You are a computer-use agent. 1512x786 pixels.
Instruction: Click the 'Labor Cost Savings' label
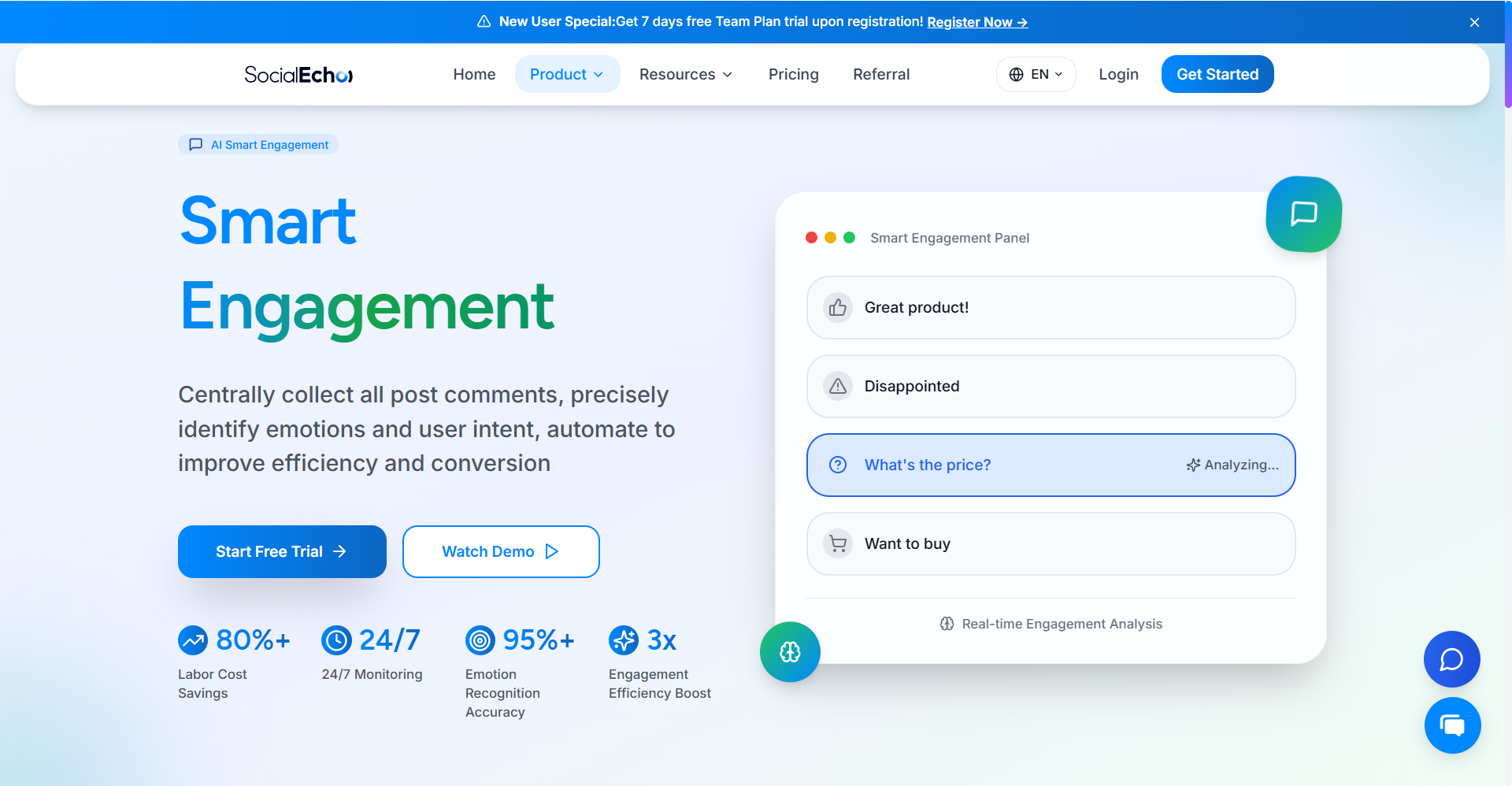(x=213, y=684)
